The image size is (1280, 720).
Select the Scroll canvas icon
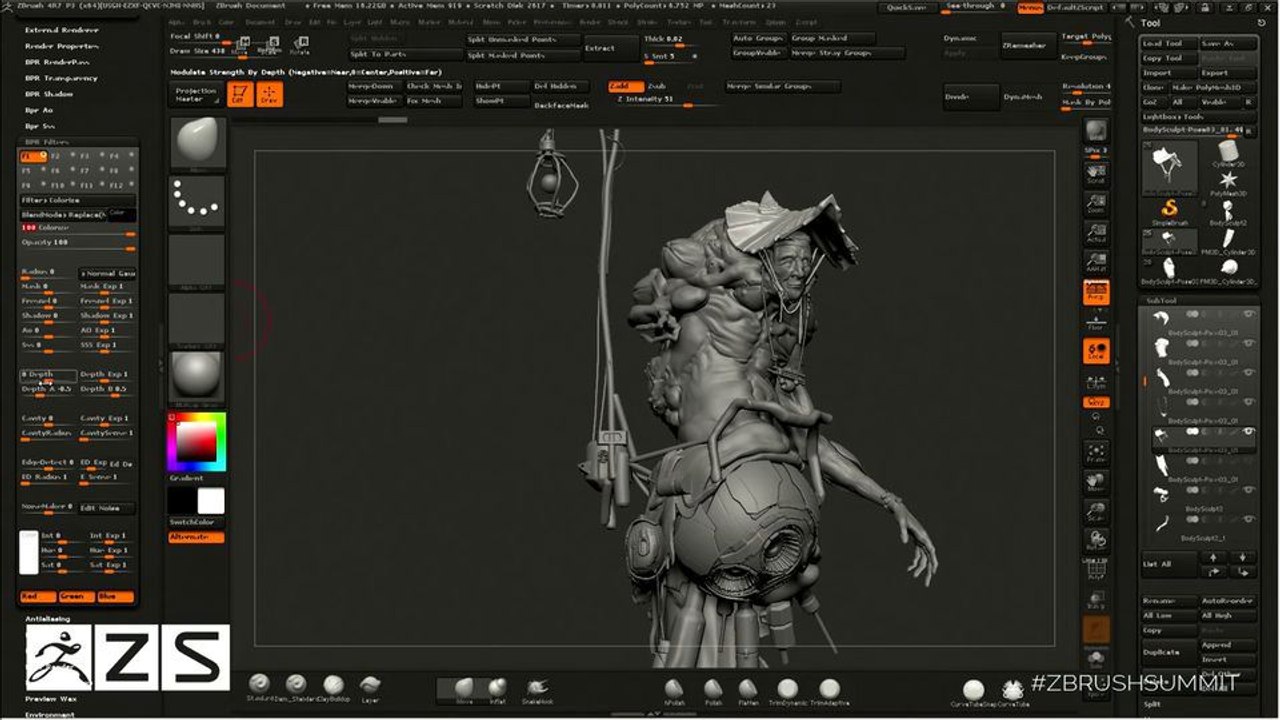(x=1097, y=173)
